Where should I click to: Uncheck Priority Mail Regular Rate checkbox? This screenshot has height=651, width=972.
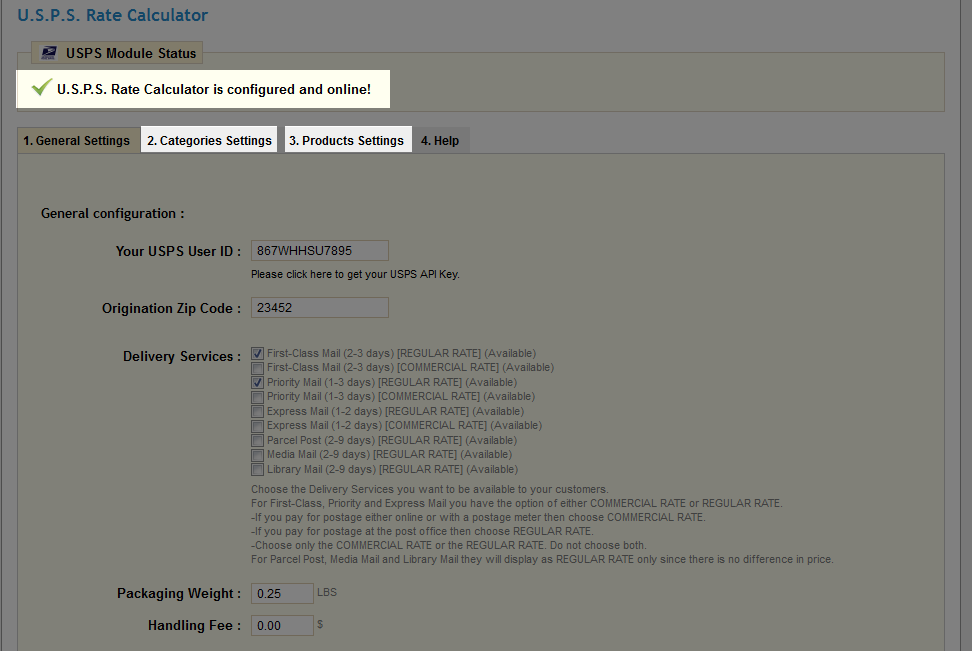tap(258, 383)
